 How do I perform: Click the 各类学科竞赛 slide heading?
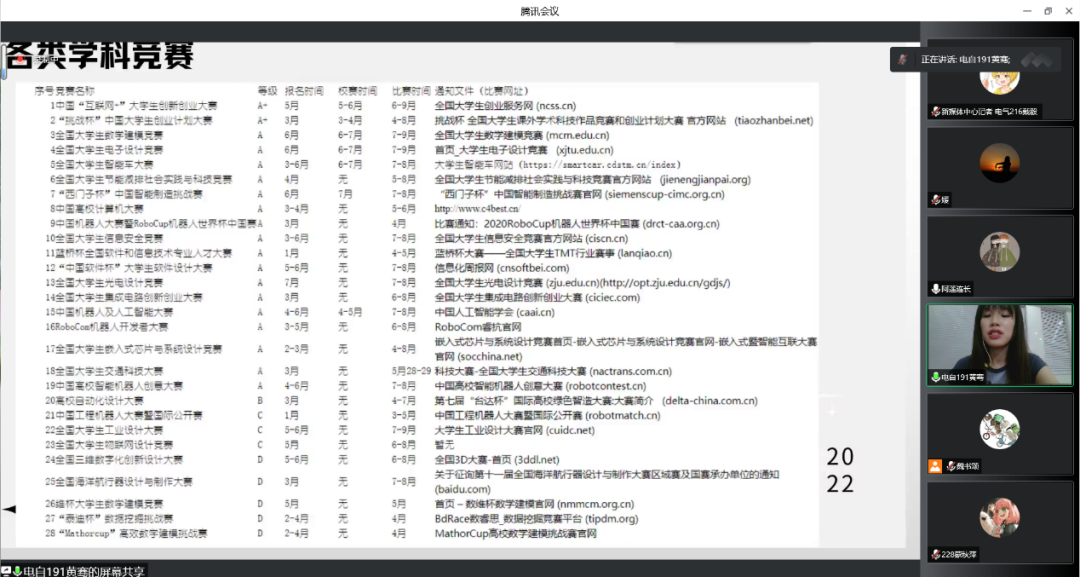click(100, 57)
